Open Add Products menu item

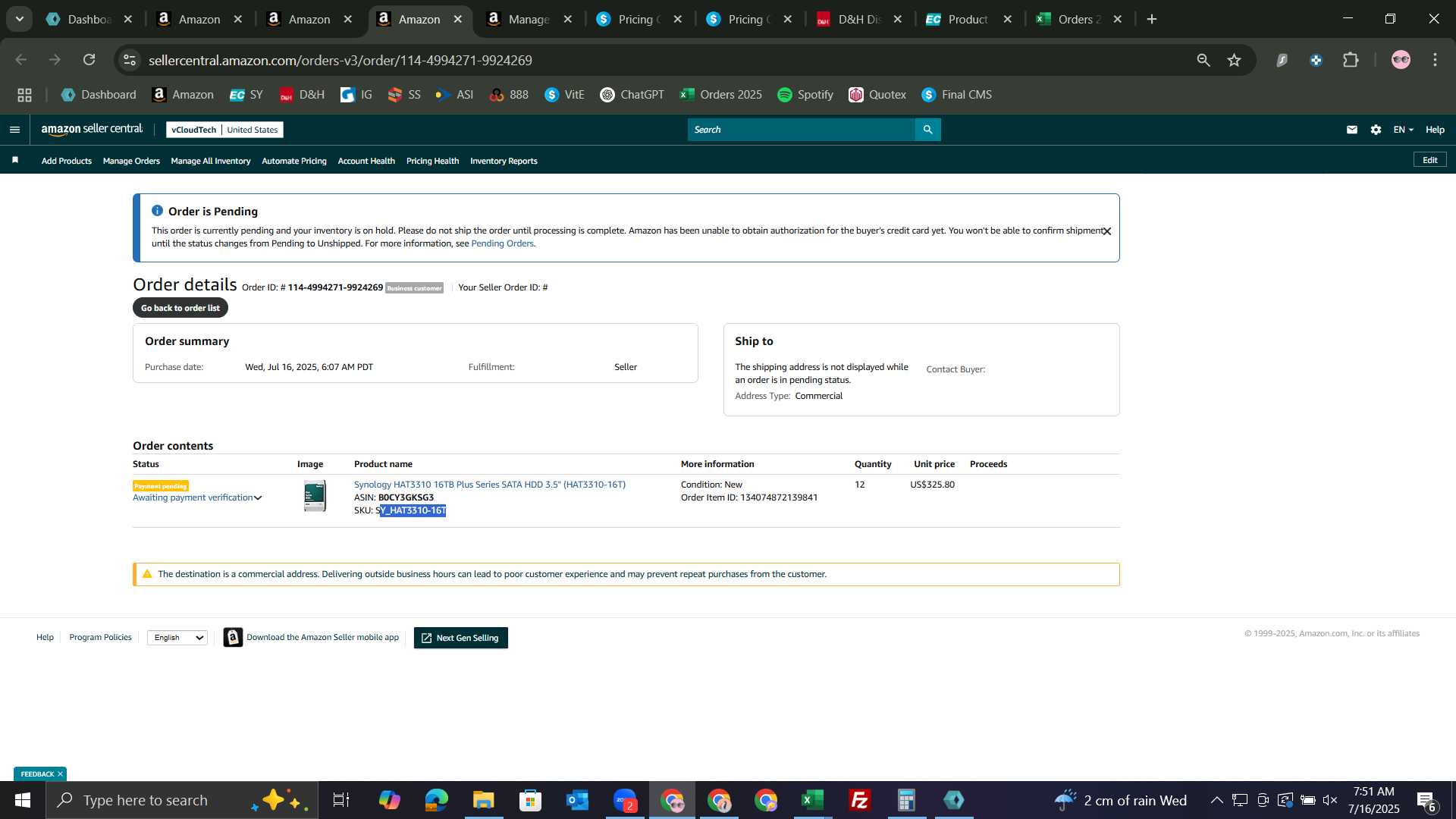[x=67, y=161]
